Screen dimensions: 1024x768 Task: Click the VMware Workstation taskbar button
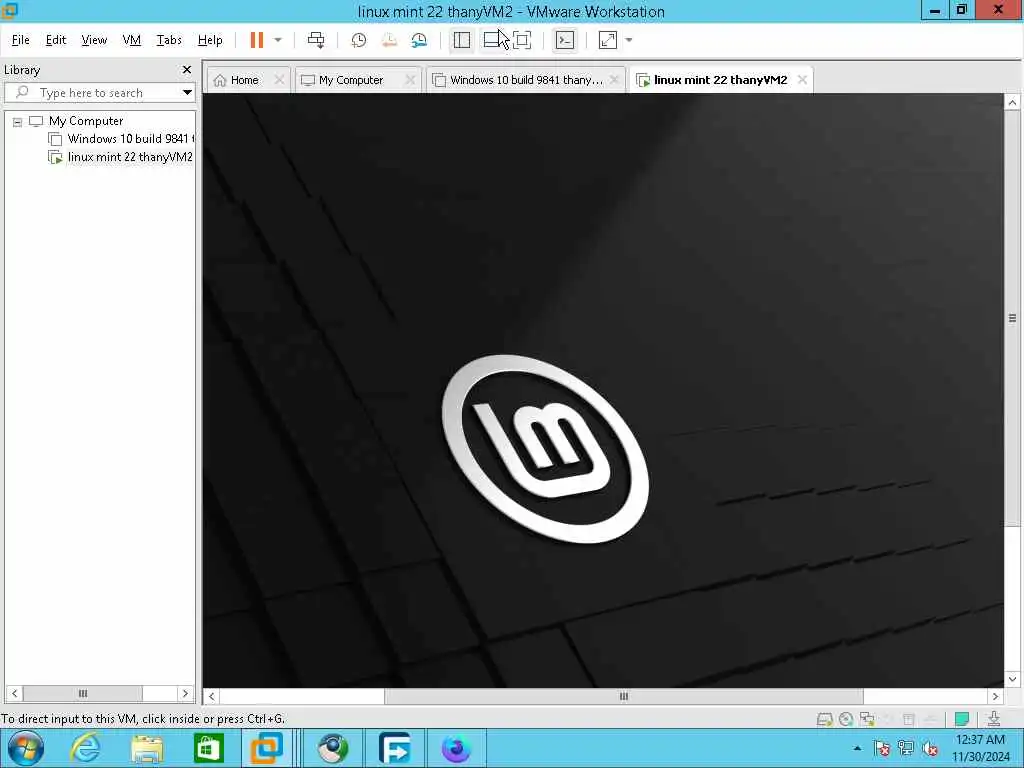point(267,748)
